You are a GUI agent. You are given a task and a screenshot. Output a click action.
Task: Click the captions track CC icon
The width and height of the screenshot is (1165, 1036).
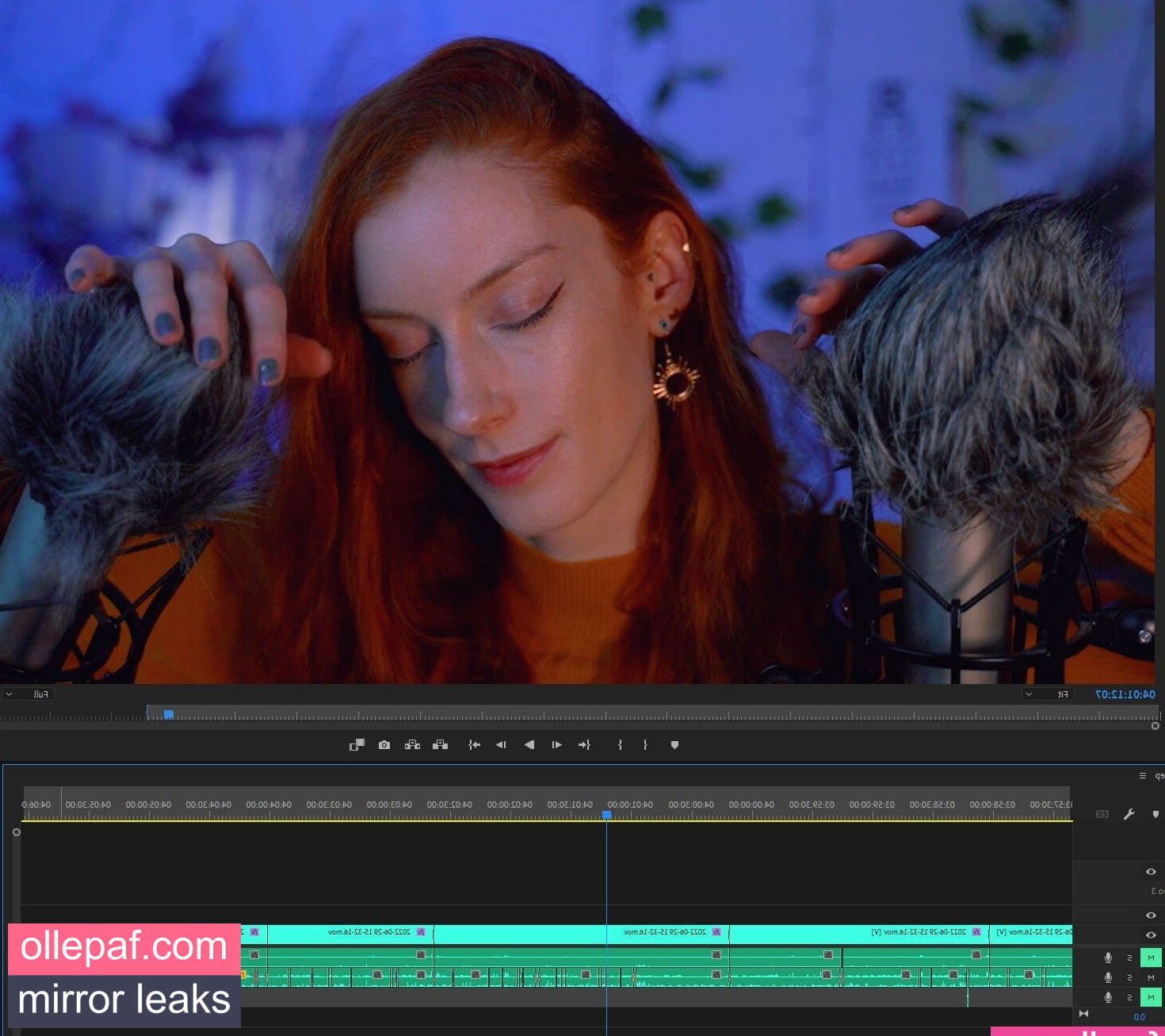tap(1102, 814)
